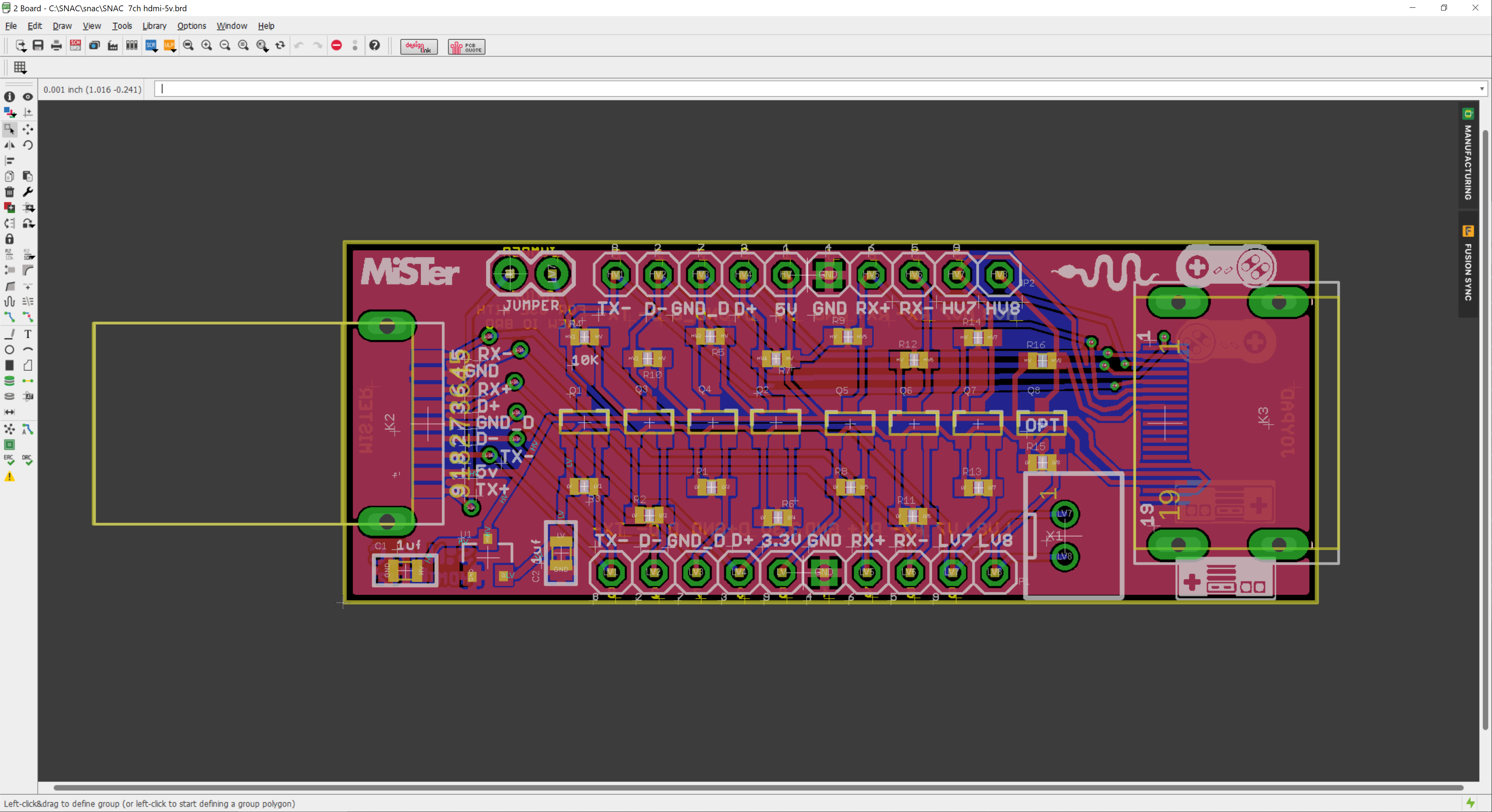
Task: Select the Smash tool
Action: pyautogui.click(x=10, y=270)
